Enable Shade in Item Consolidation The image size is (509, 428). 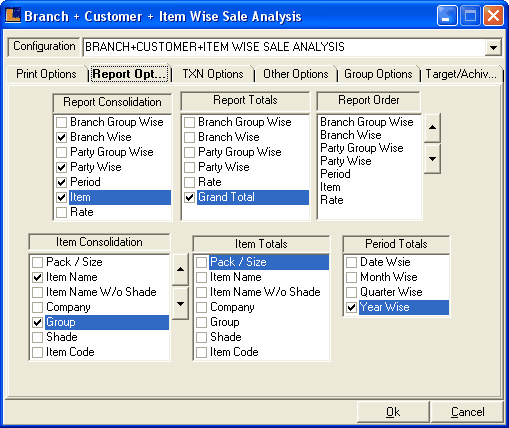[x=37, y=337]
